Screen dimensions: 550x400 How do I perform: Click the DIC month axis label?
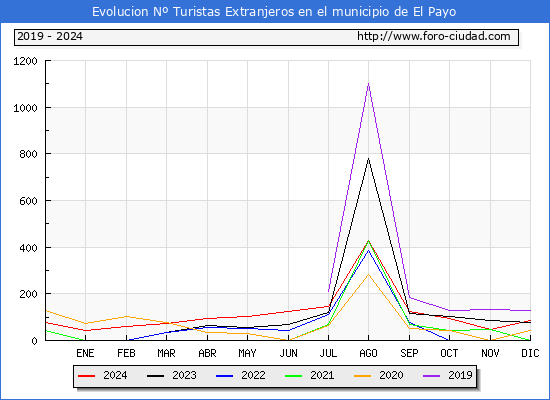[530, 353]
